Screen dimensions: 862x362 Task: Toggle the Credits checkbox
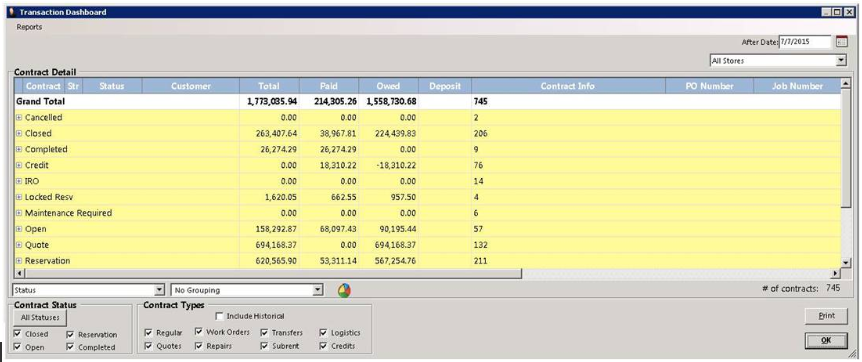click(323, 346)
